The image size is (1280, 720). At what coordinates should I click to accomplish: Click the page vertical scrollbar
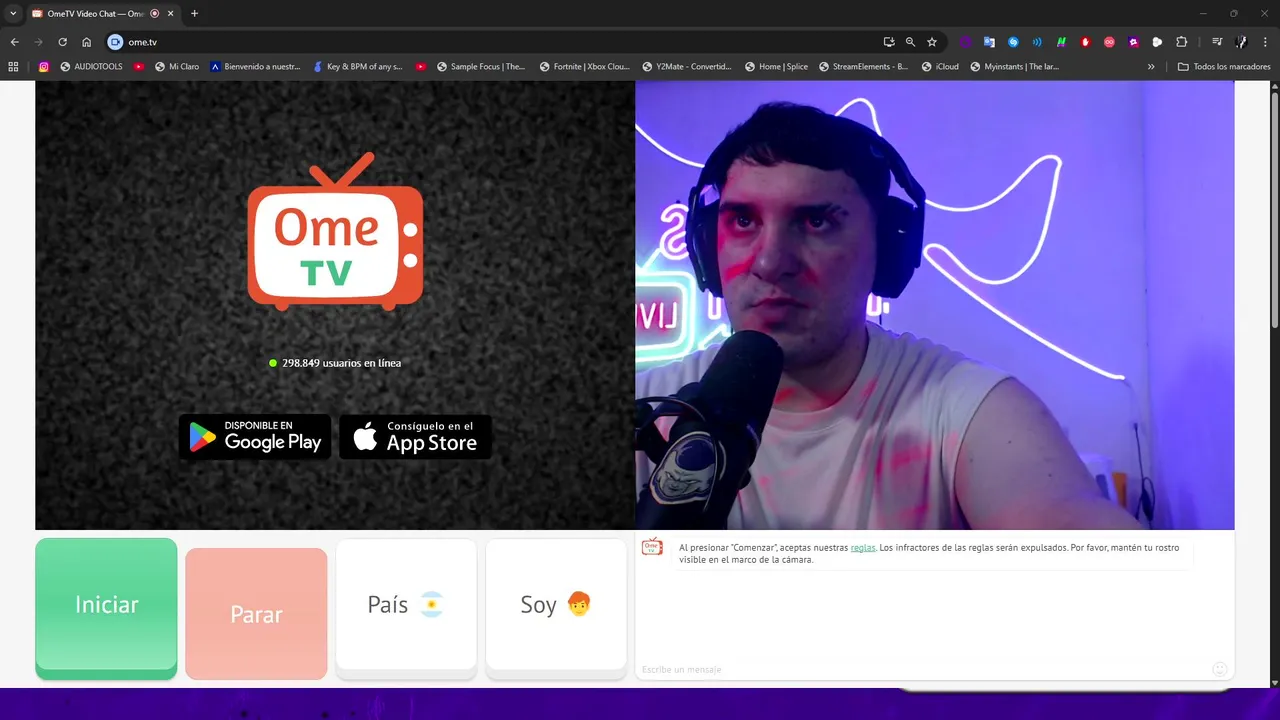pyautogui.click(x=1274, y=210)
